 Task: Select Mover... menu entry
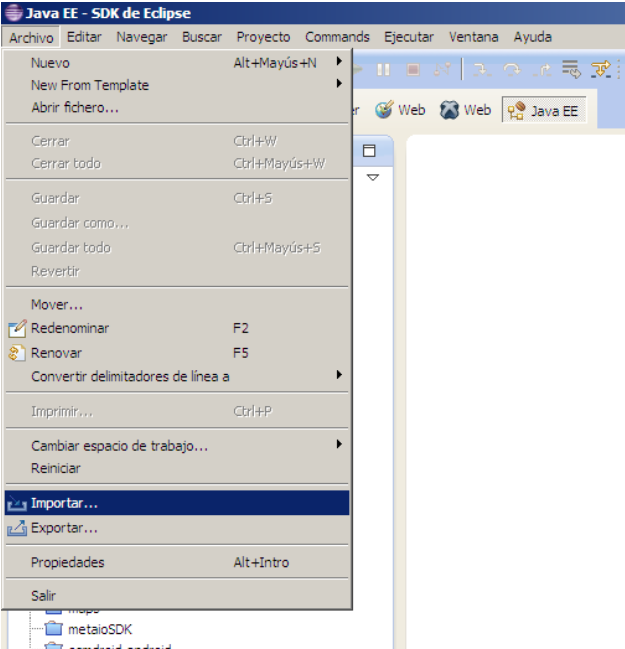tap(177, 305)
